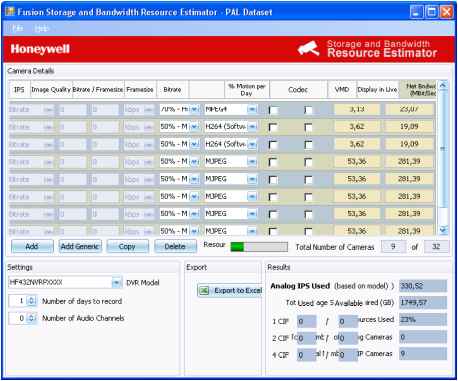Click the first field next to 4 CIF
Image resolution: width=458 pixels, height=381 pixels.
[x=307, y=355]
